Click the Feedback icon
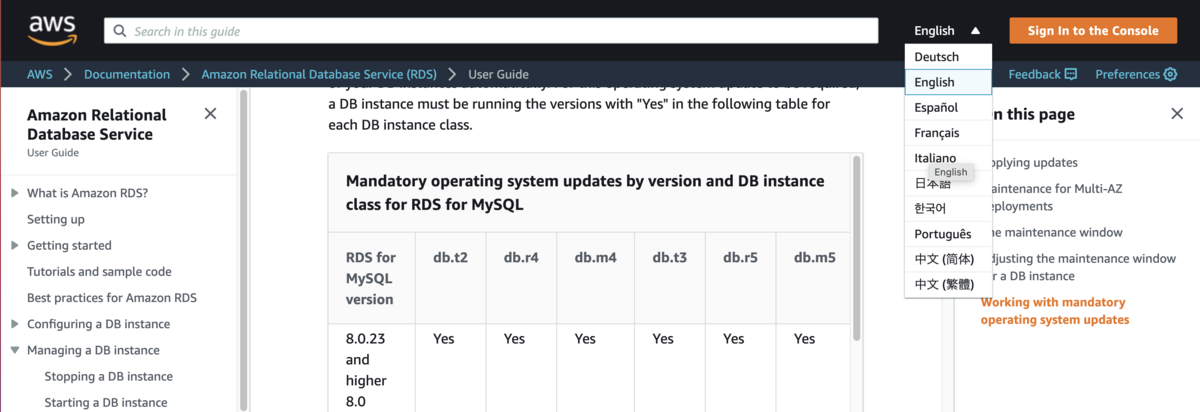The width and height of the screenshot is (1200, 412). [1071, 74]
